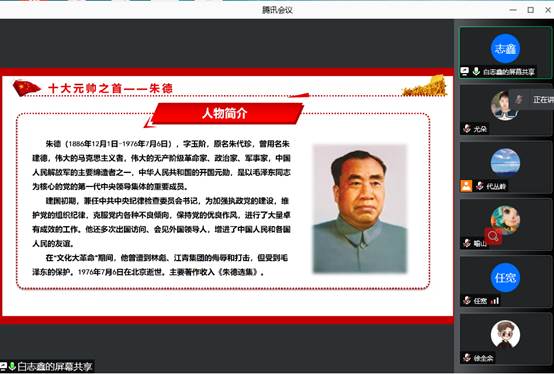Select the blue 任宽 avatar circle
Screen dimensions: 554x374
[x=505, y=278]
